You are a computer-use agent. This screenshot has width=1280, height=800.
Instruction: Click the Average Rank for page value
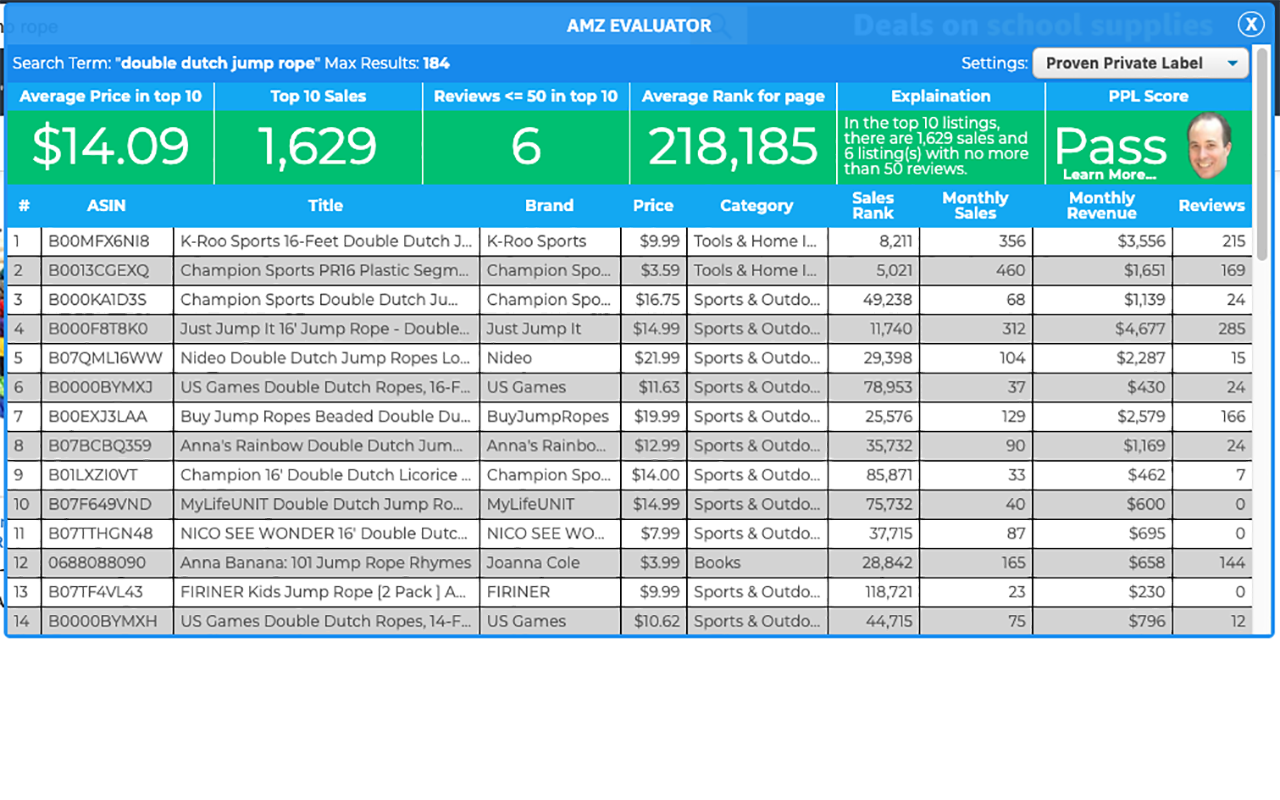coord(733,146)
